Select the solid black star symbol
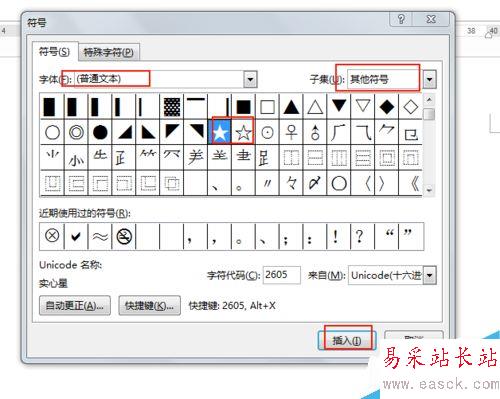The height and width of the screenshot is (399, 500). click(220, 132)
